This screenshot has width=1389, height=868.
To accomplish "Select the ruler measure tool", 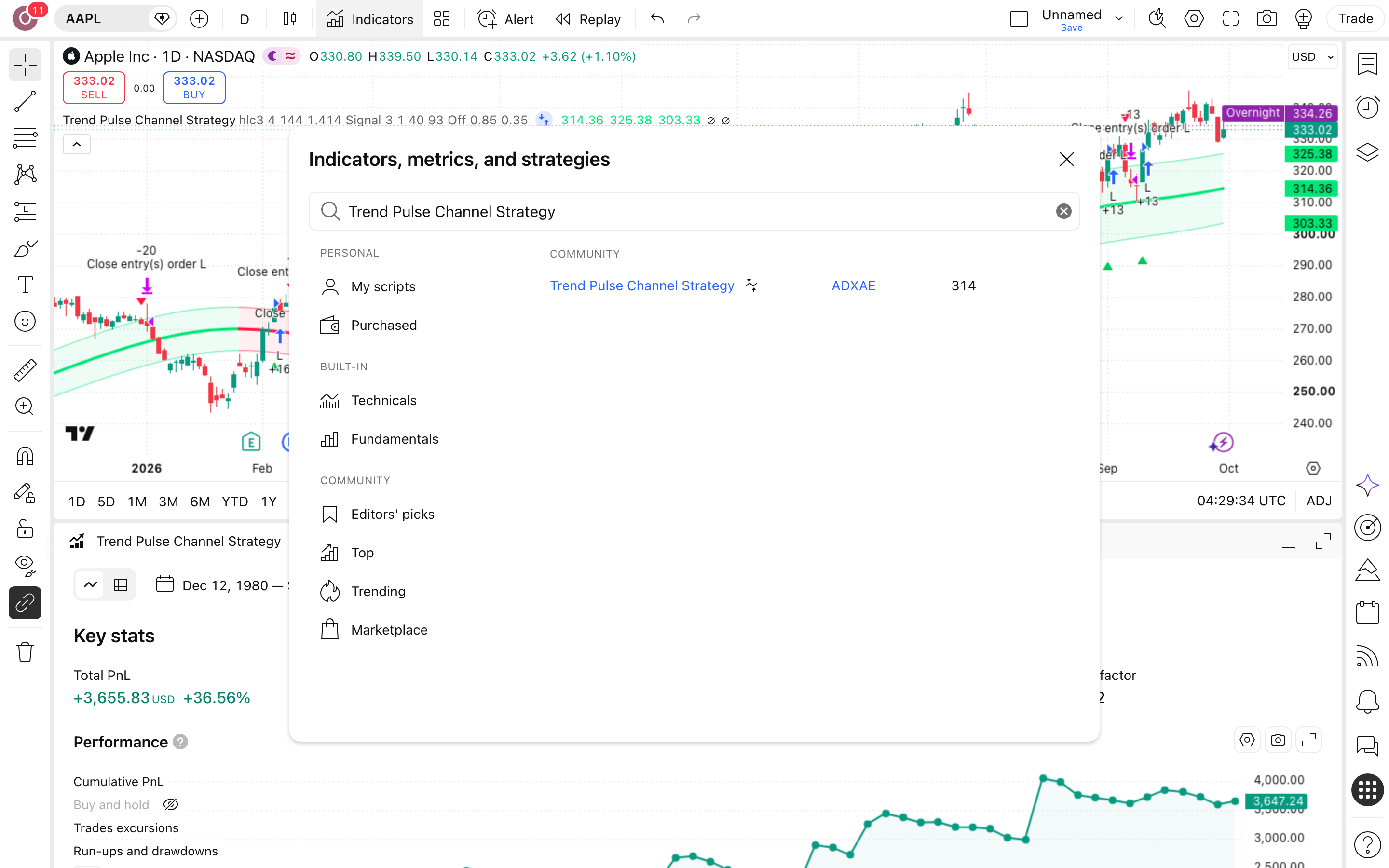I will click(25, 370).
